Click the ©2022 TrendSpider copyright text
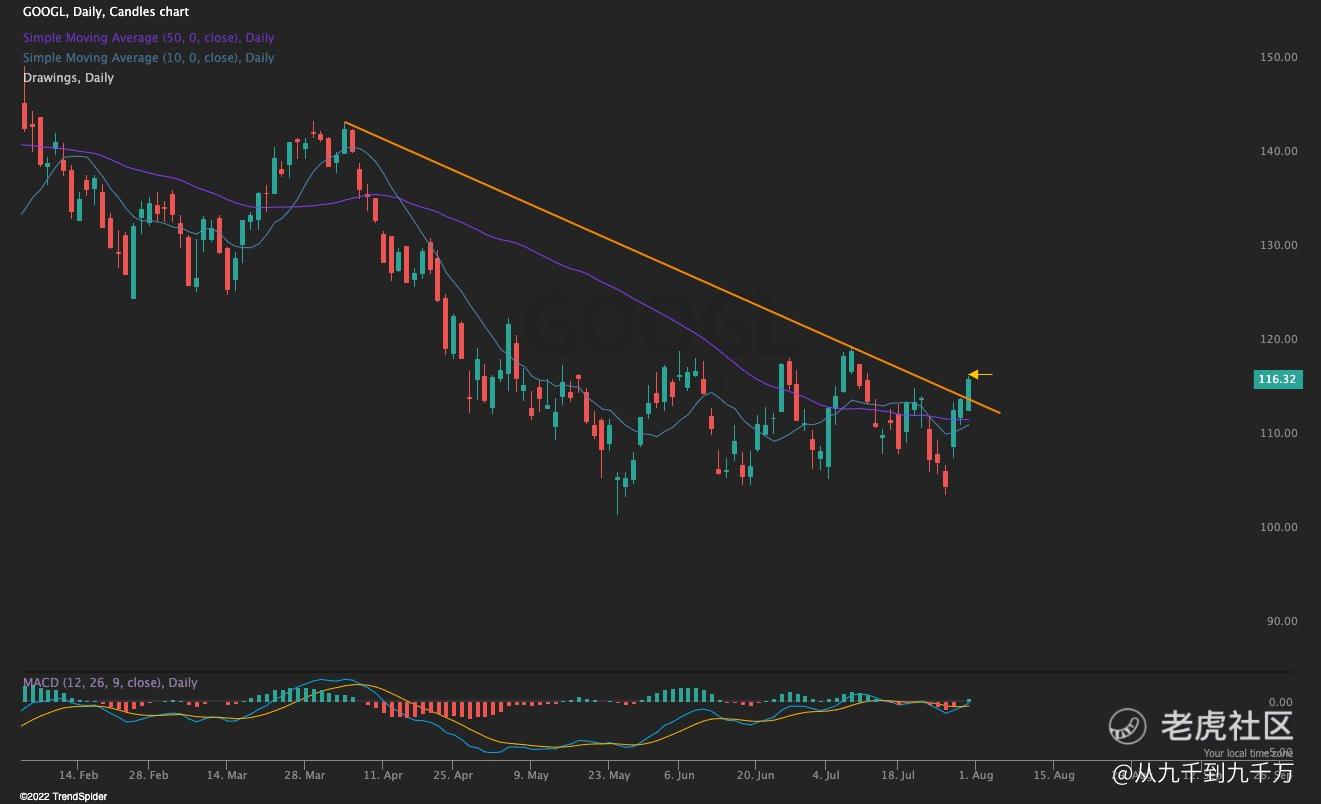 (63, 797)
